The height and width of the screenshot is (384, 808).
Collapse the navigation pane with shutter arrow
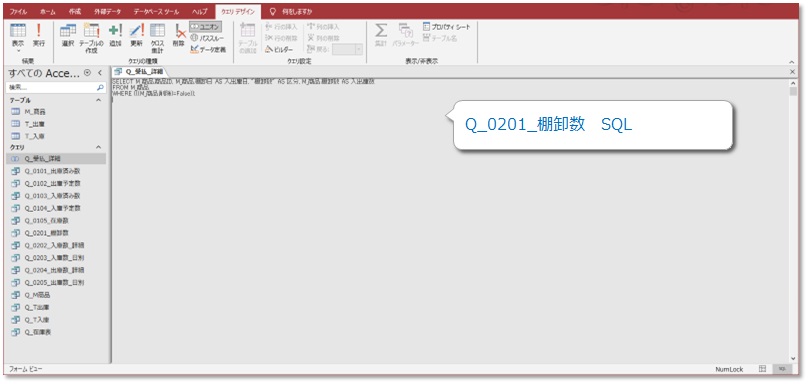pos(99,73)
